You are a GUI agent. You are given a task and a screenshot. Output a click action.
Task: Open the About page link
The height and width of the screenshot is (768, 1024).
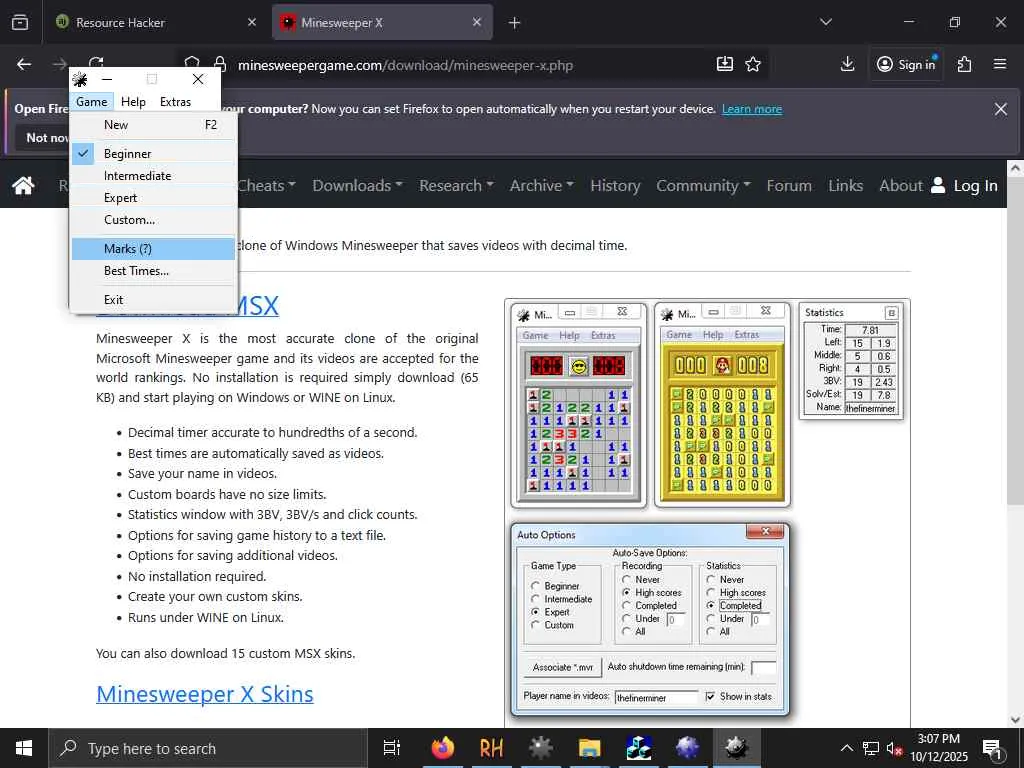pos(901,185)
